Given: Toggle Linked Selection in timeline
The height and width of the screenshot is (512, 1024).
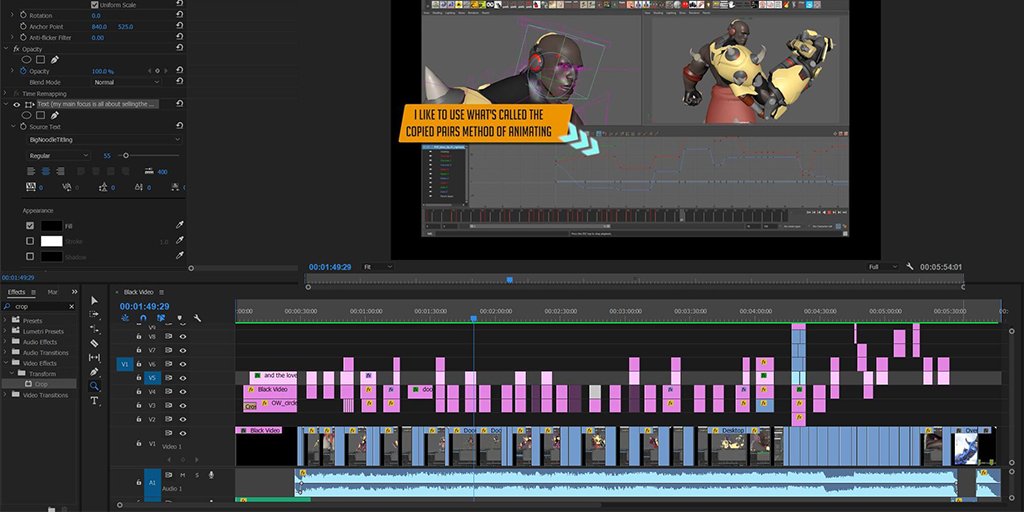Looking at the screenshot, I should [161, 318].
